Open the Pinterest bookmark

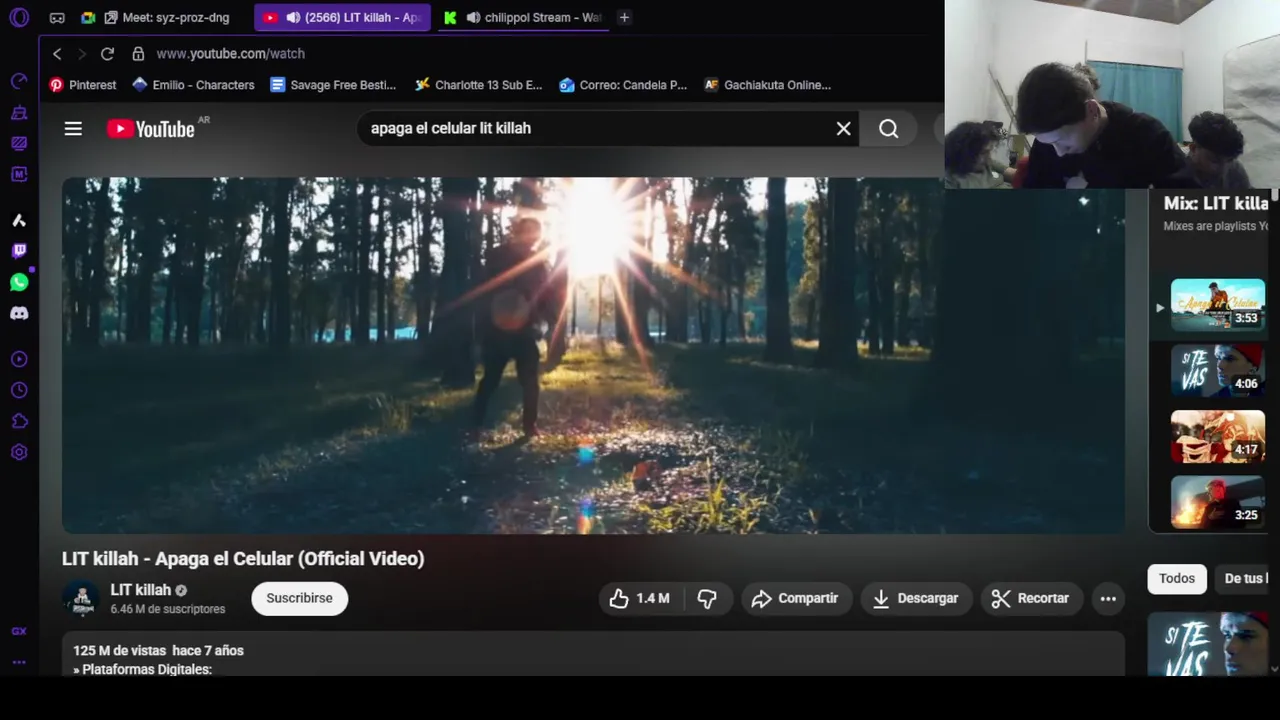(x=83, y=85)
